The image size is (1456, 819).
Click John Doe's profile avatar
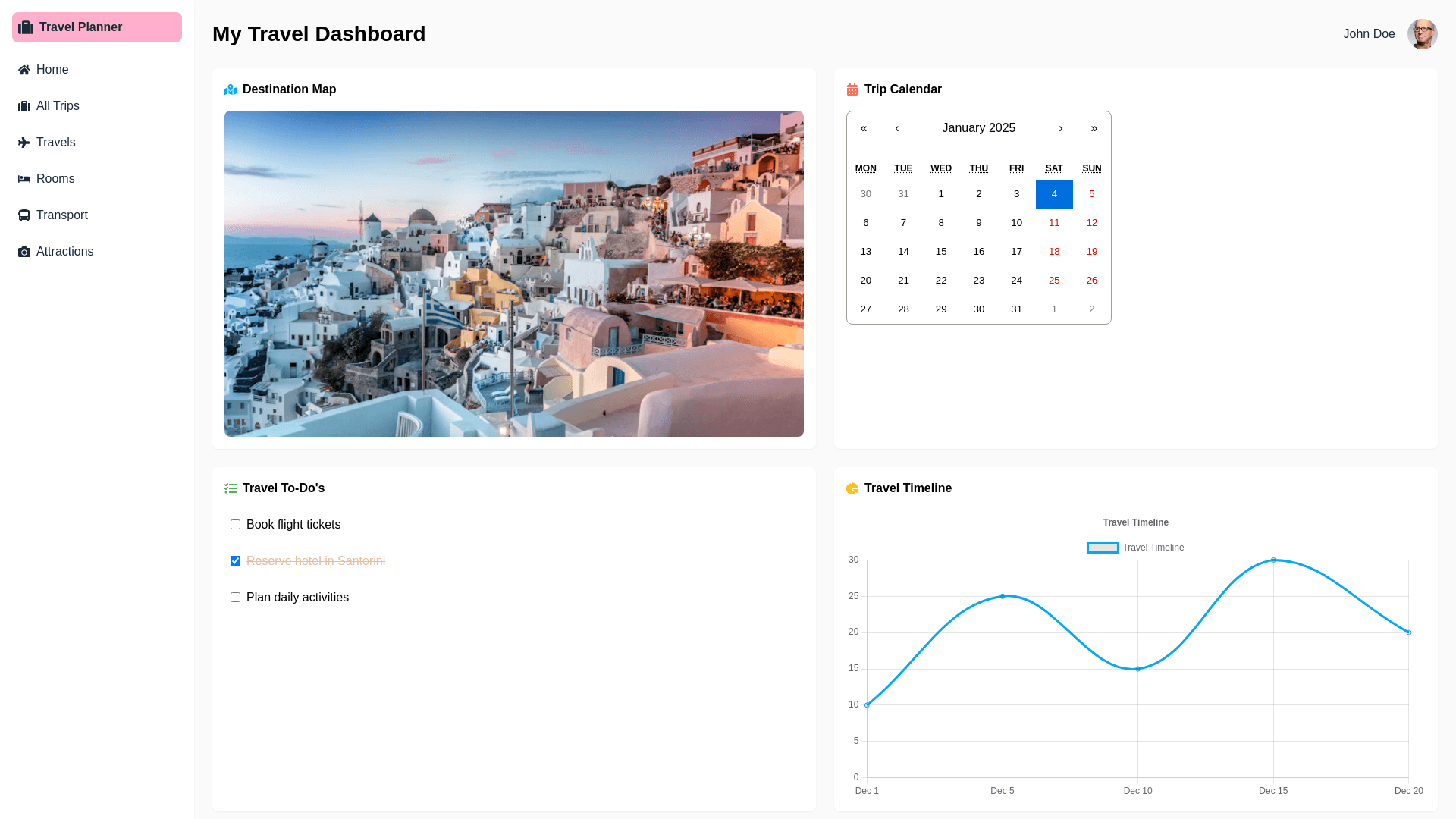point(1422,34)
